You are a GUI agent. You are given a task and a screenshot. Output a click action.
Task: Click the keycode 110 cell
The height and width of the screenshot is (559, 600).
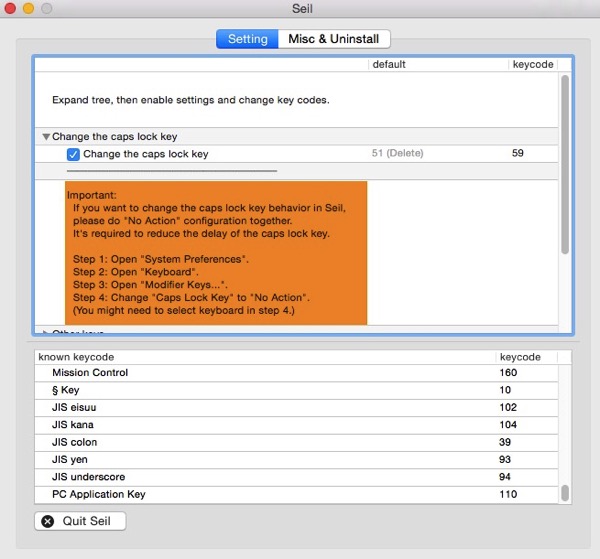coord(508,494)
